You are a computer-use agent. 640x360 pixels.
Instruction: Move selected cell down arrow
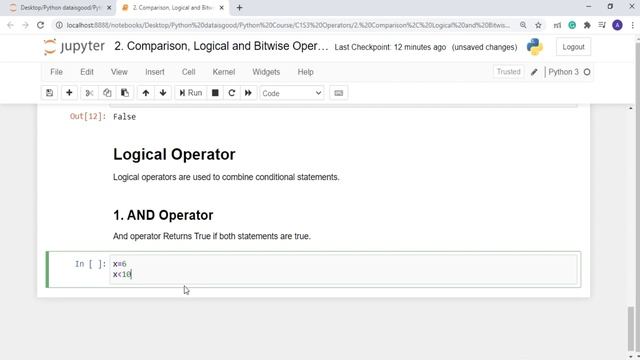(x=163, y=93)
